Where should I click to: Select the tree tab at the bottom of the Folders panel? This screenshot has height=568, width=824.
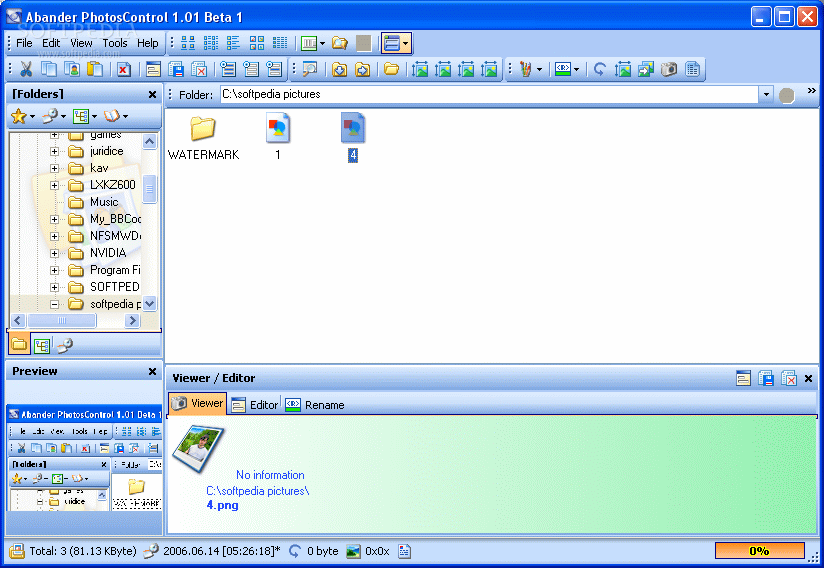click(42, 345)
